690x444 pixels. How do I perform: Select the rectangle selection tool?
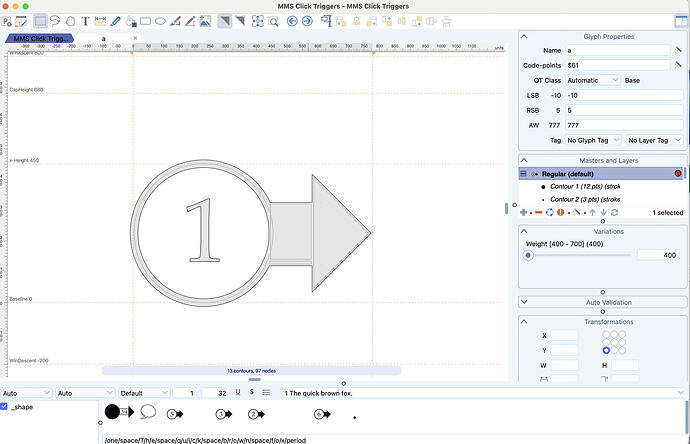40,21
